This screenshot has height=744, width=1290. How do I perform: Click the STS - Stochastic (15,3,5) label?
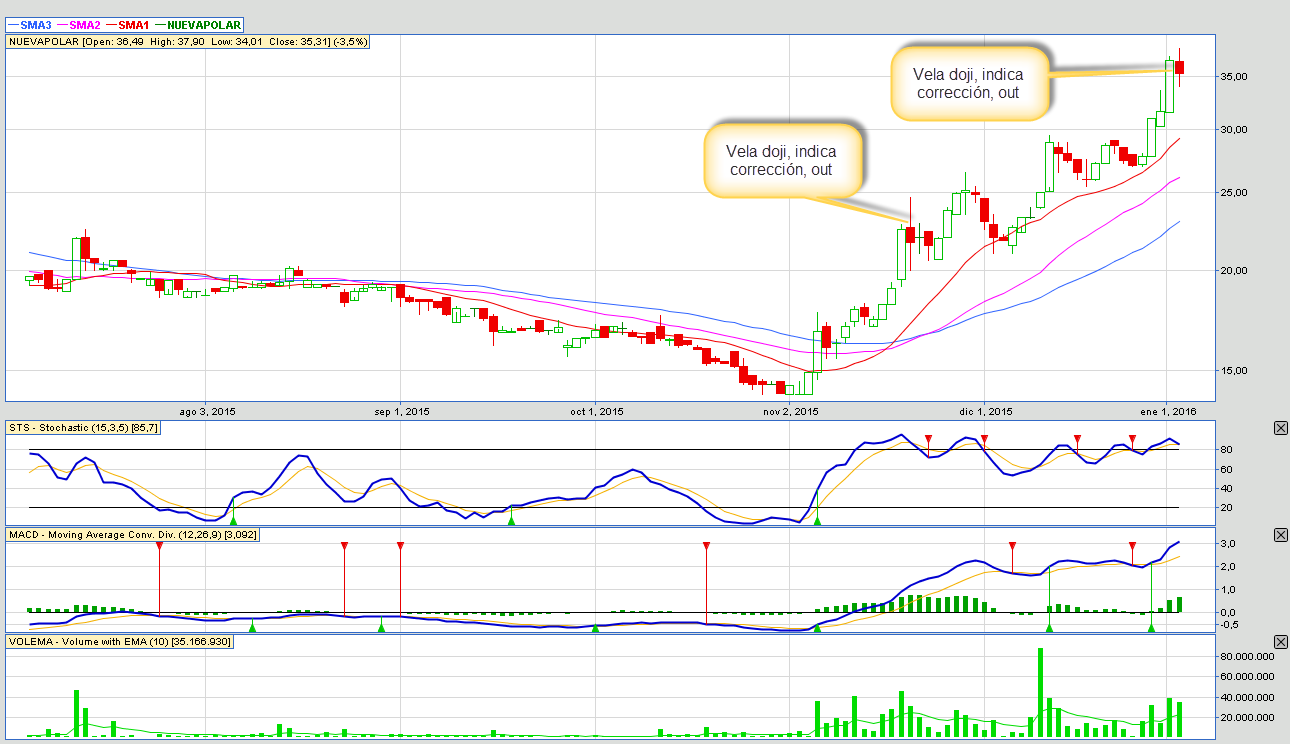coord(82,428)
